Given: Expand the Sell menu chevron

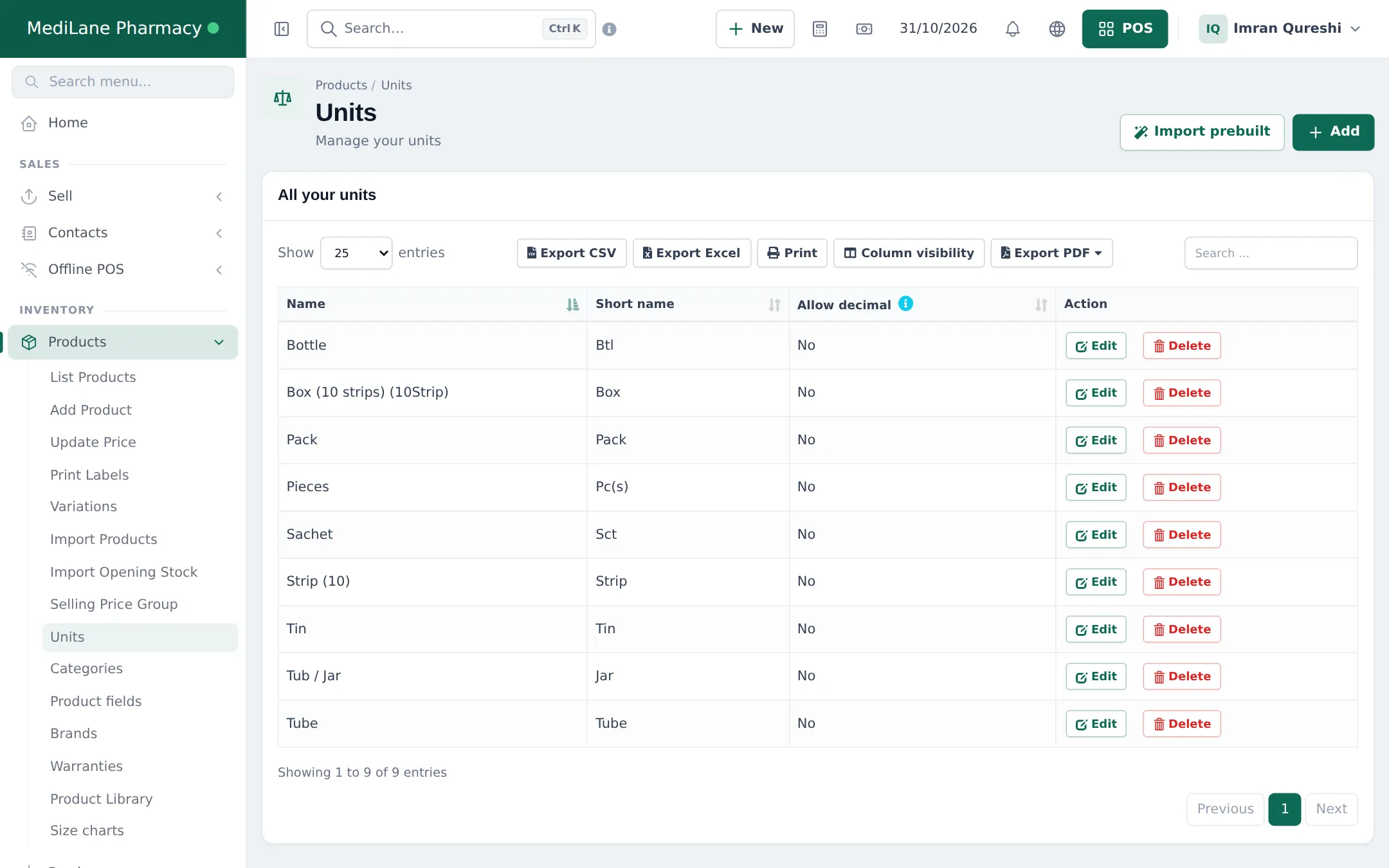Looking at the screenshot, I should tap(219, 196).
